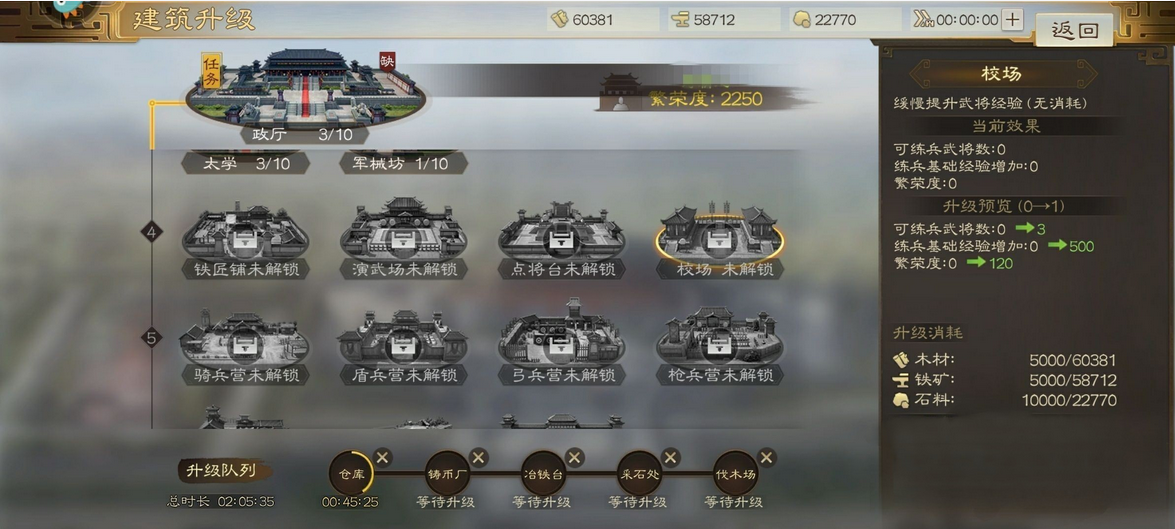Image resolution: width=1175 pixels, height=529 pixels.
Task: Open the 军械坊 1/10 building tab
Action: click(403, 163)
